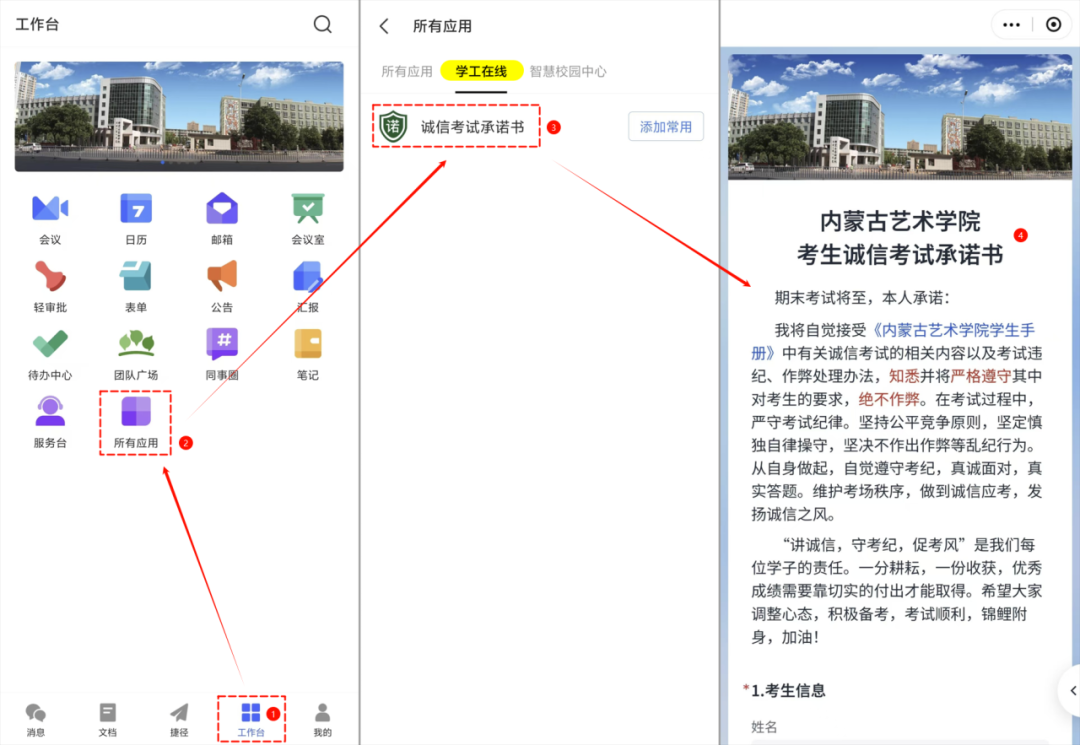This screenshot has width=1080, height=745.
Task: Tap the back arrow on 所有应用 page
Action: pos(384,26)
